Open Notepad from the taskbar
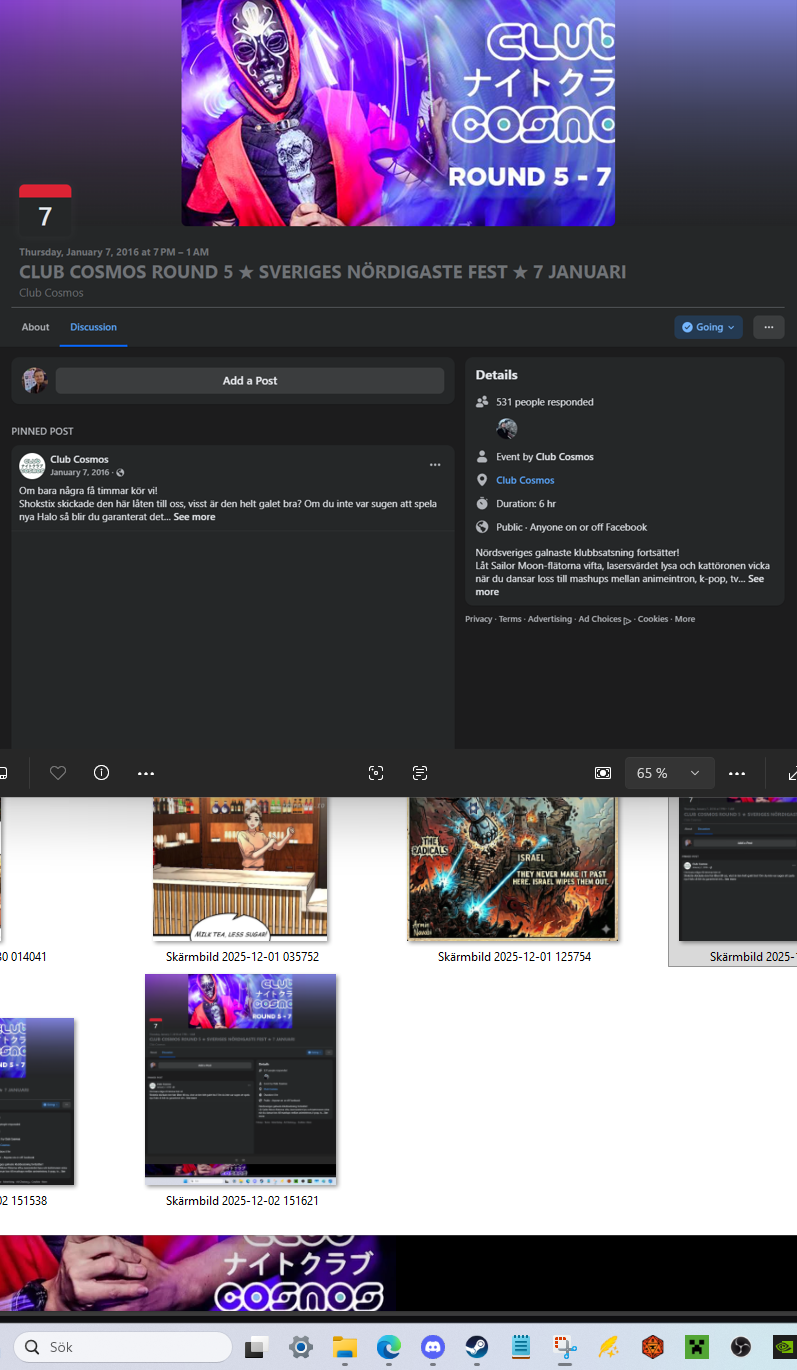797x1370 pixels. pyautogui.click(x=520, y=1347)
